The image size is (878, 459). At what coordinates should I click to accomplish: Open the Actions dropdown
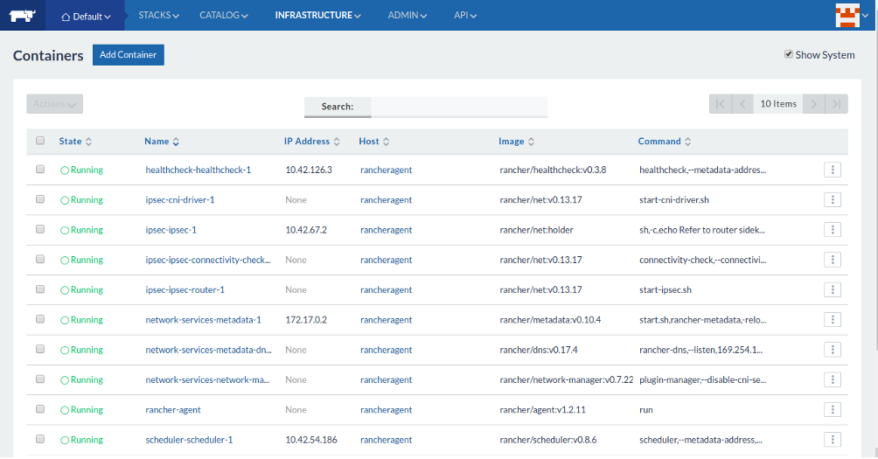54,104
